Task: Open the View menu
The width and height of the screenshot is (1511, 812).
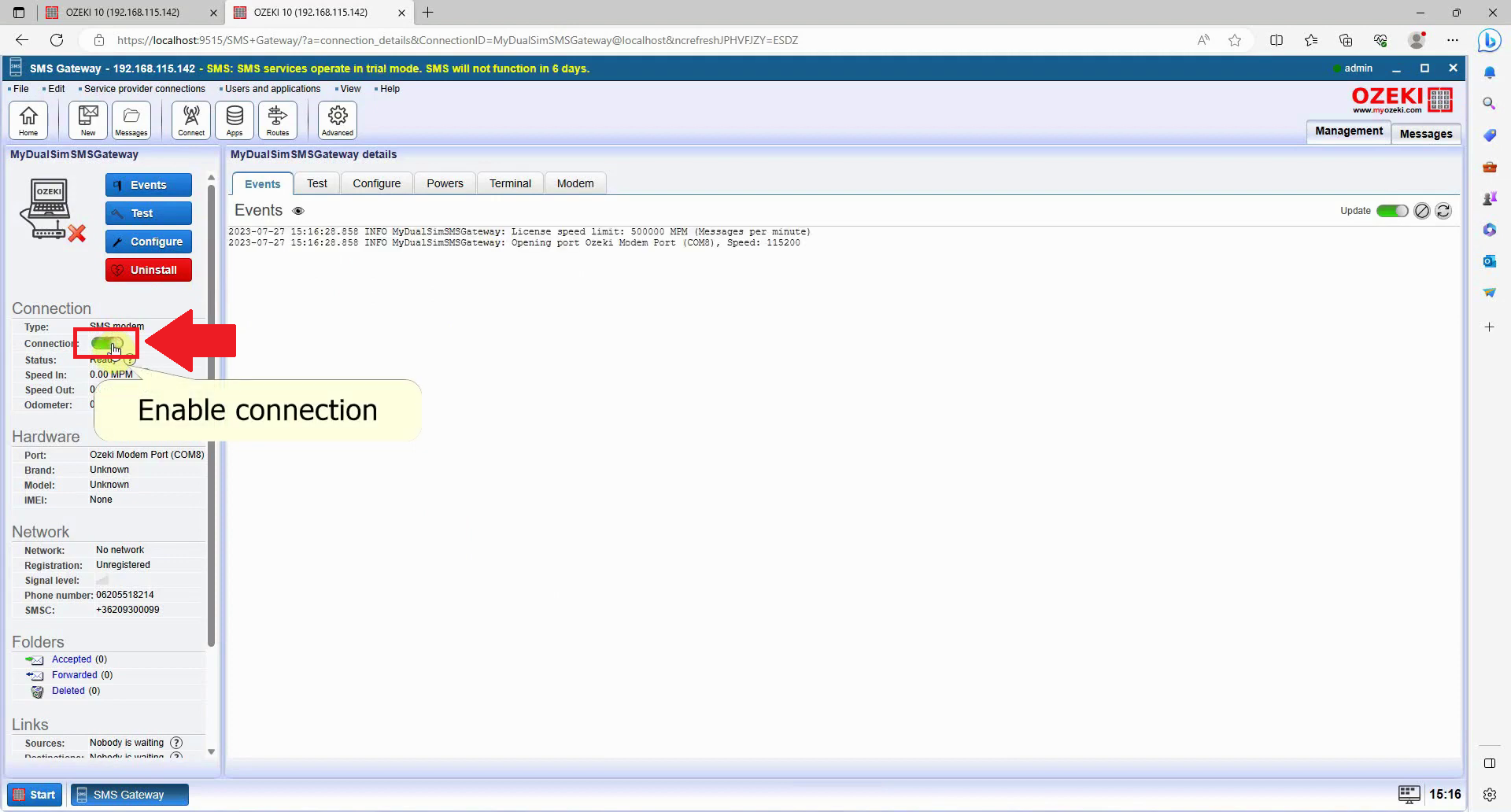Action: coord(350,89)
